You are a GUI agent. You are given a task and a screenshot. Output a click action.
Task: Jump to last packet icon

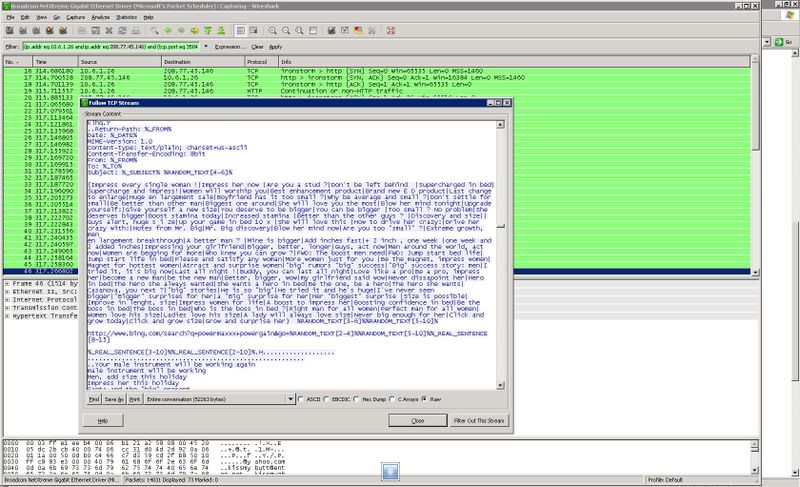coord(221,31)
